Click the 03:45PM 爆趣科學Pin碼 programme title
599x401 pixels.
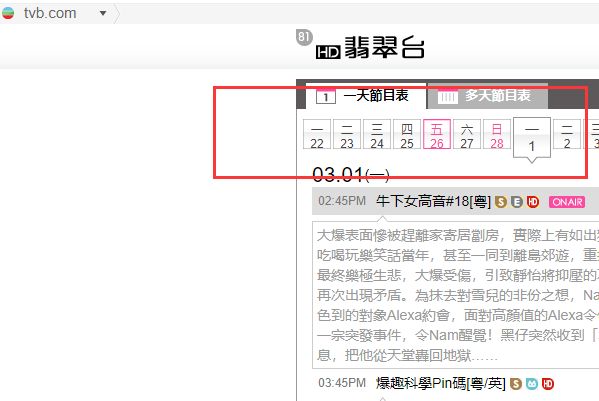[440, 383]
